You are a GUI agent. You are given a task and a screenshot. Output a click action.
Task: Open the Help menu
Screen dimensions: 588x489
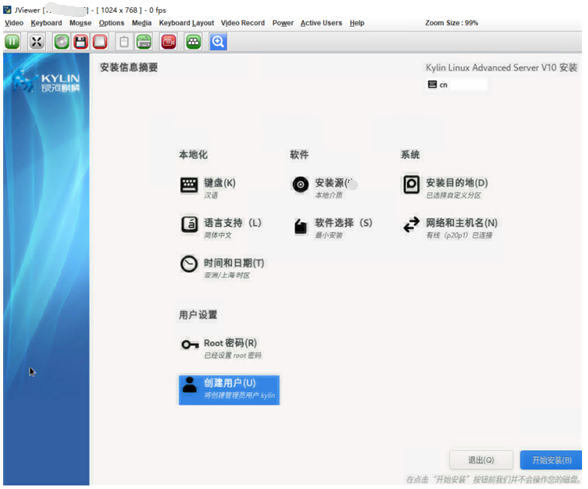point(357,23)
